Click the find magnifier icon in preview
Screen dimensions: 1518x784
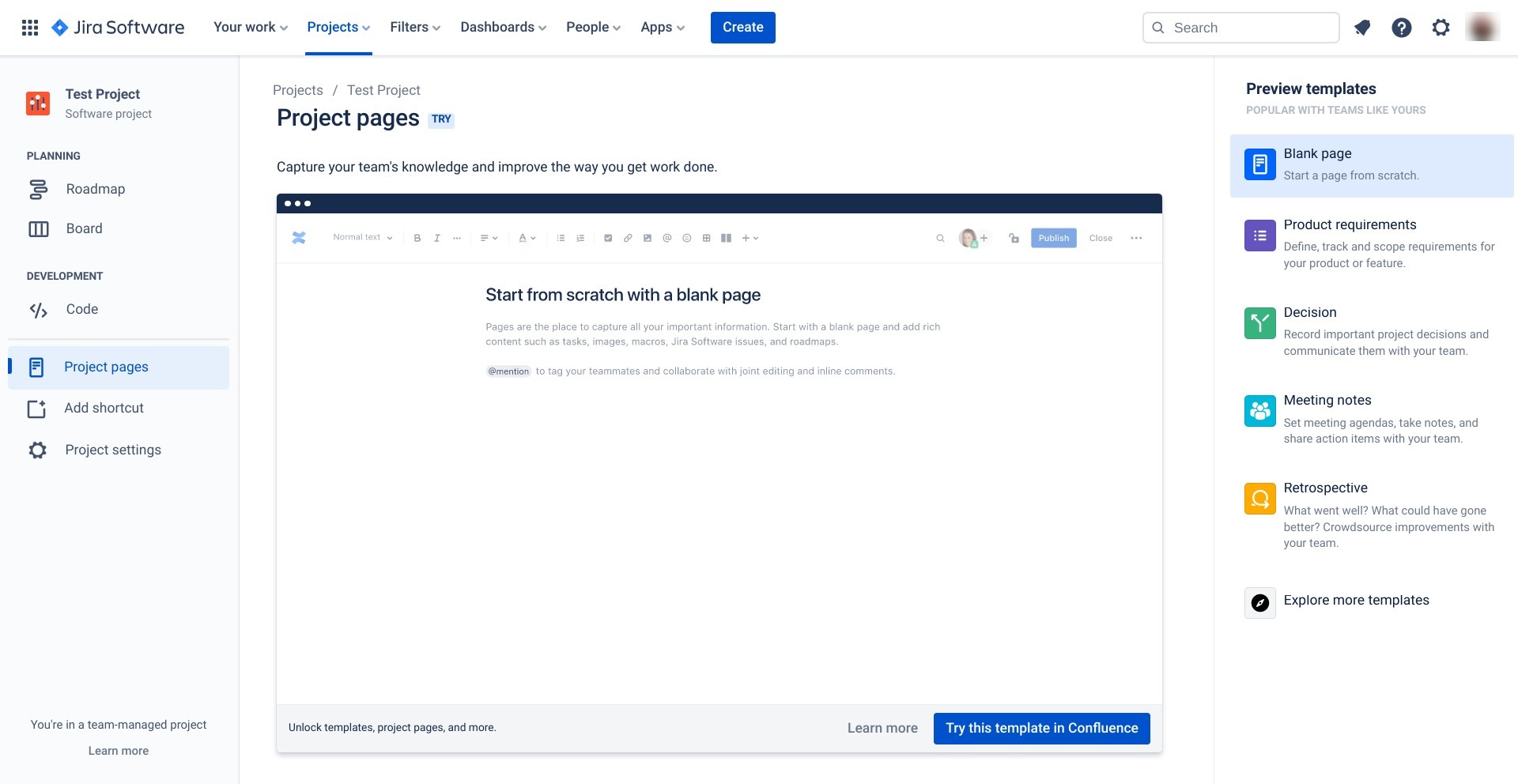click(x=940, y=238)
